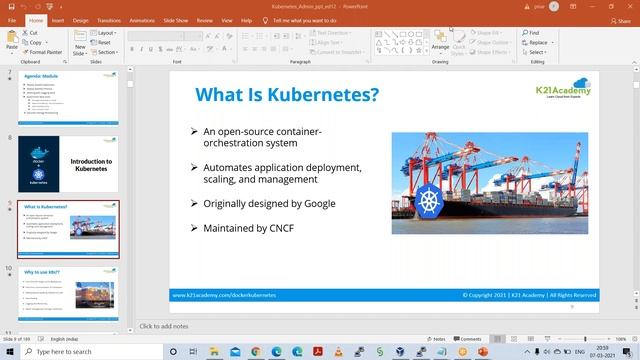Toggle Underline formatting
This screenshot has height=360, width=640.
(151, 49)
